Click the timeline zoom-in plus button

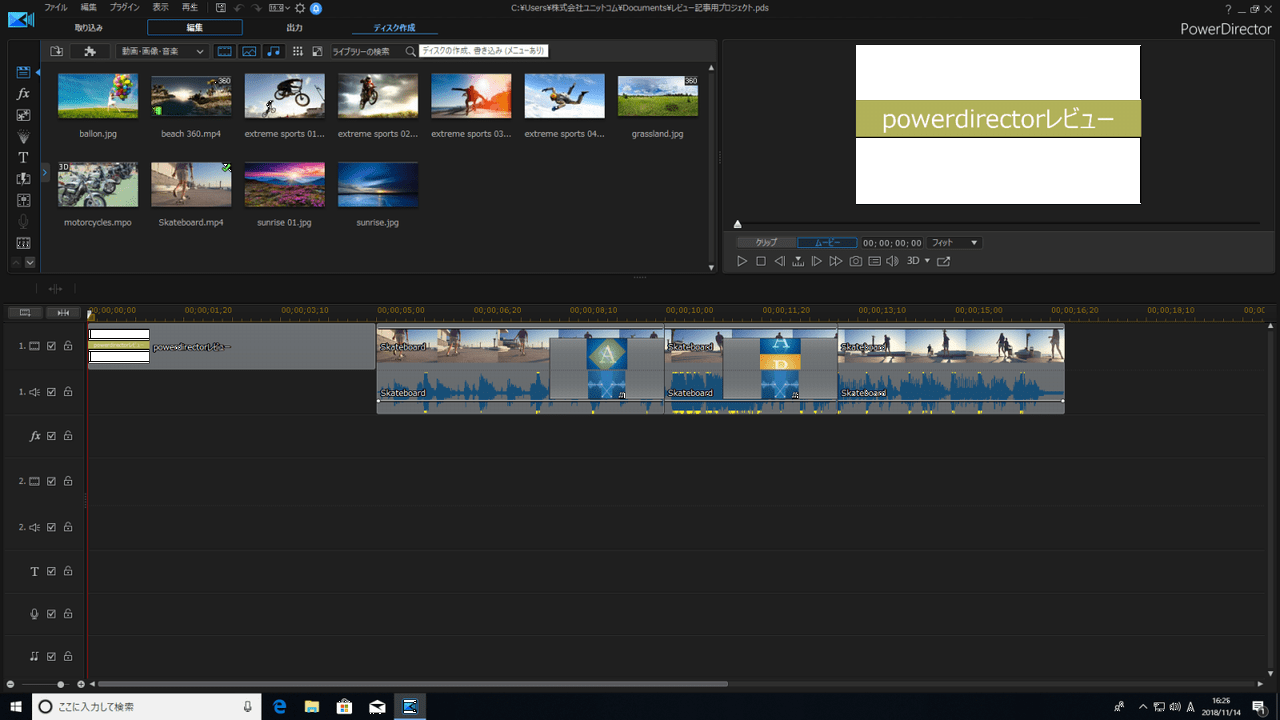pos(81,684)
